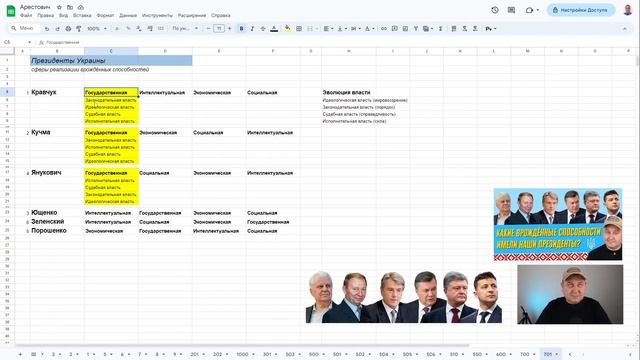Click the Redo arrow in toolbar
640x360 pixels.
[58, 29]
